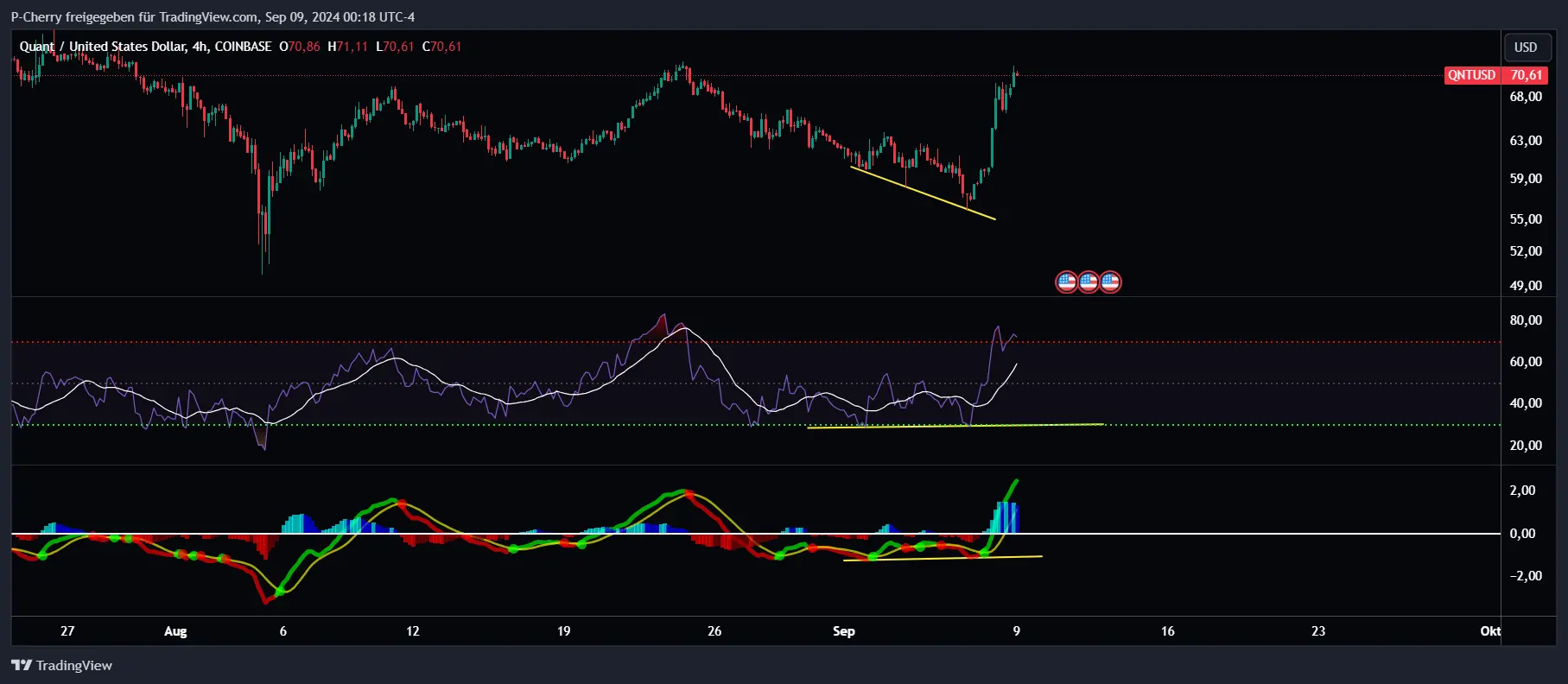Click the low value L70,61
The image size is (1568, 684).
(x=395, y=47)
